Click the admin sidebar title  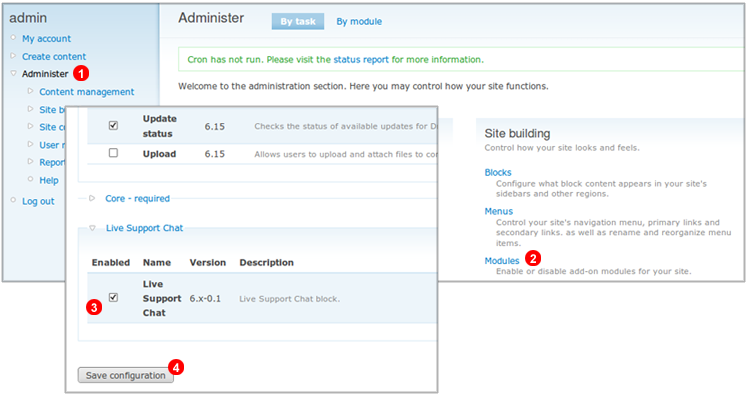coord(28,18)
